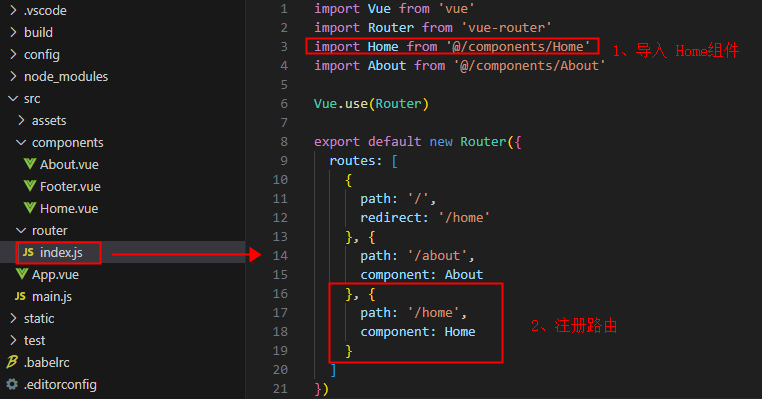Select the config folder label

pos(42,54)
